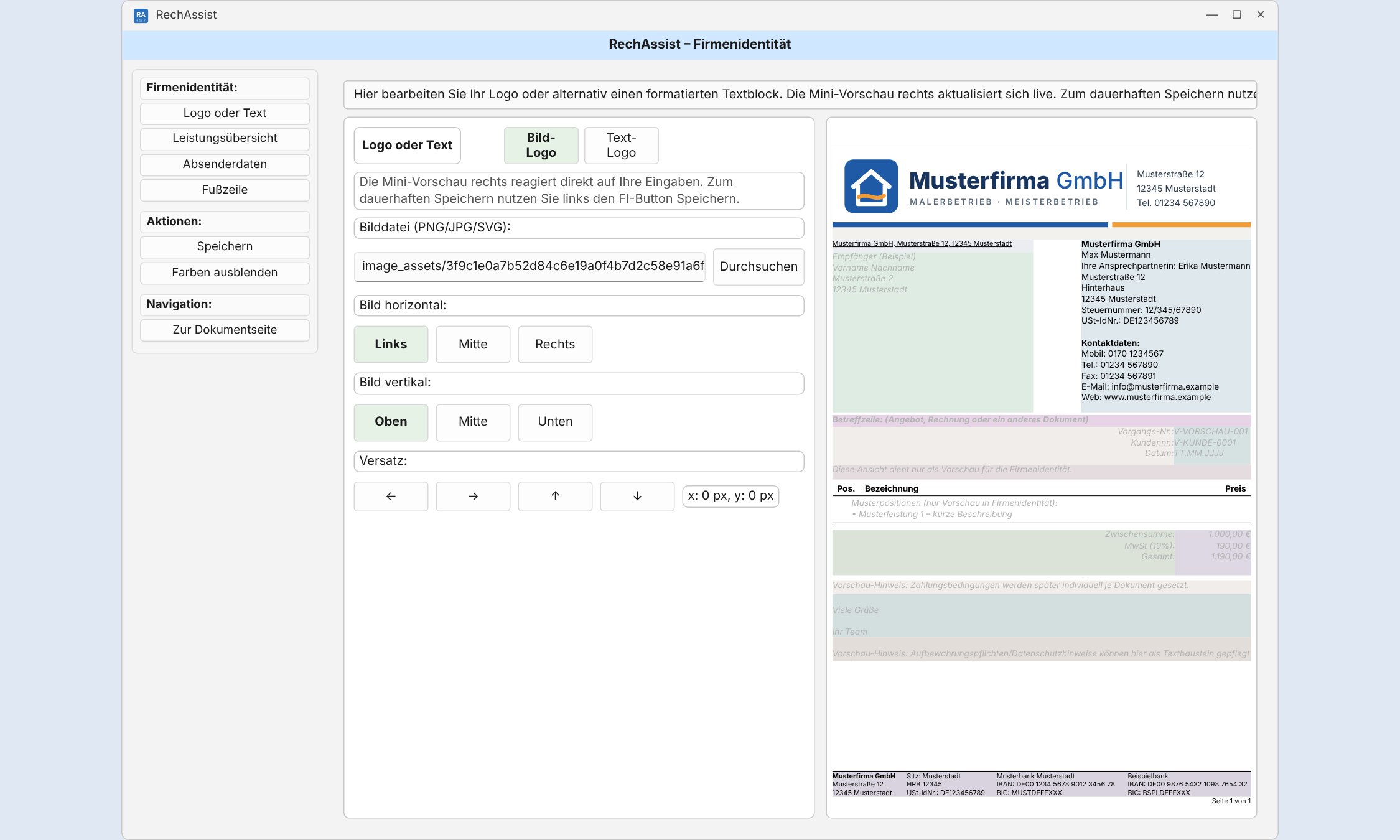Click Farben ausblenden
Viewport: 1400px width, 840px height.
point(225,273)
